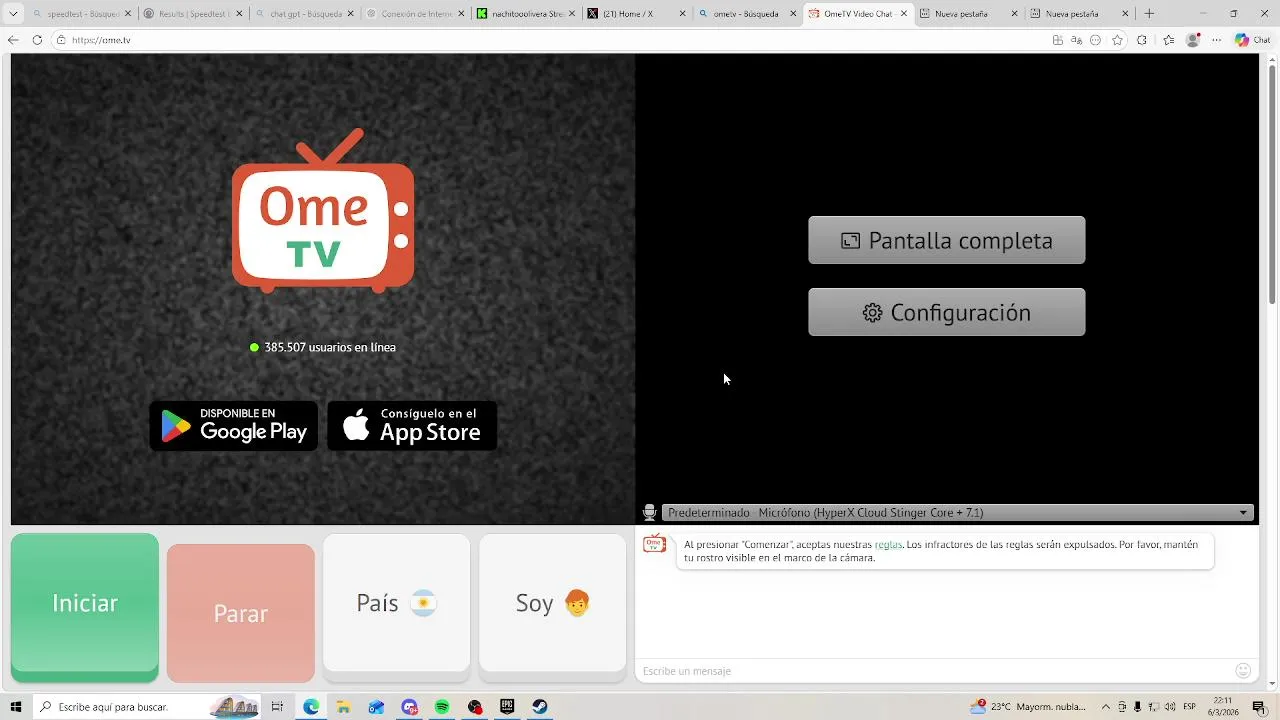Click the Windows taskbar search box
The image size is (1280, 720).
[x=148, y=707]
